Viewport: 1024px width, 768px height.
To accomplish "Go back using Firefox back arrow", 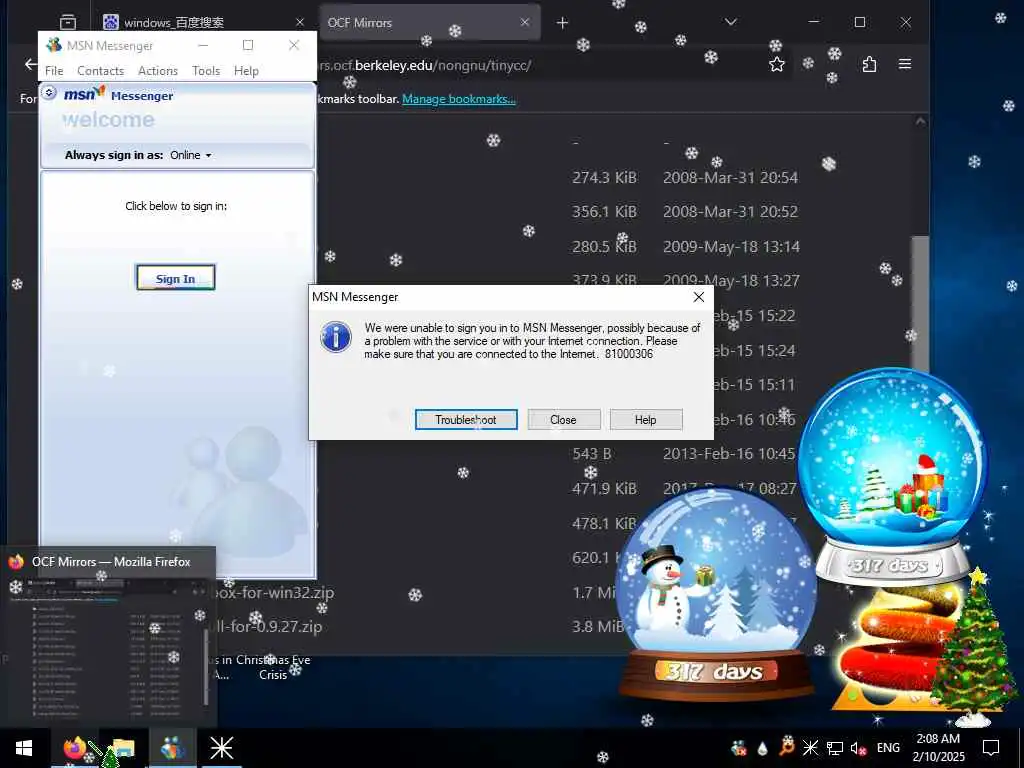I will (31, 64).
